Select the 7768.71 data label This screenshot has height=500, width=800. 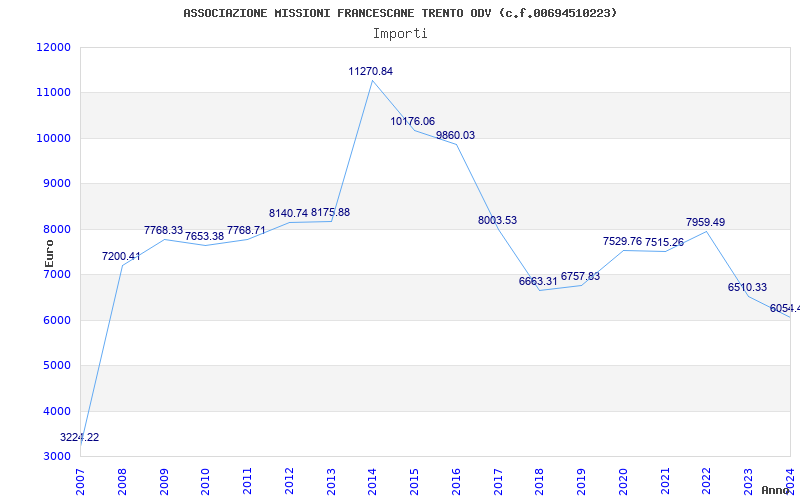[x=246, y=230]
